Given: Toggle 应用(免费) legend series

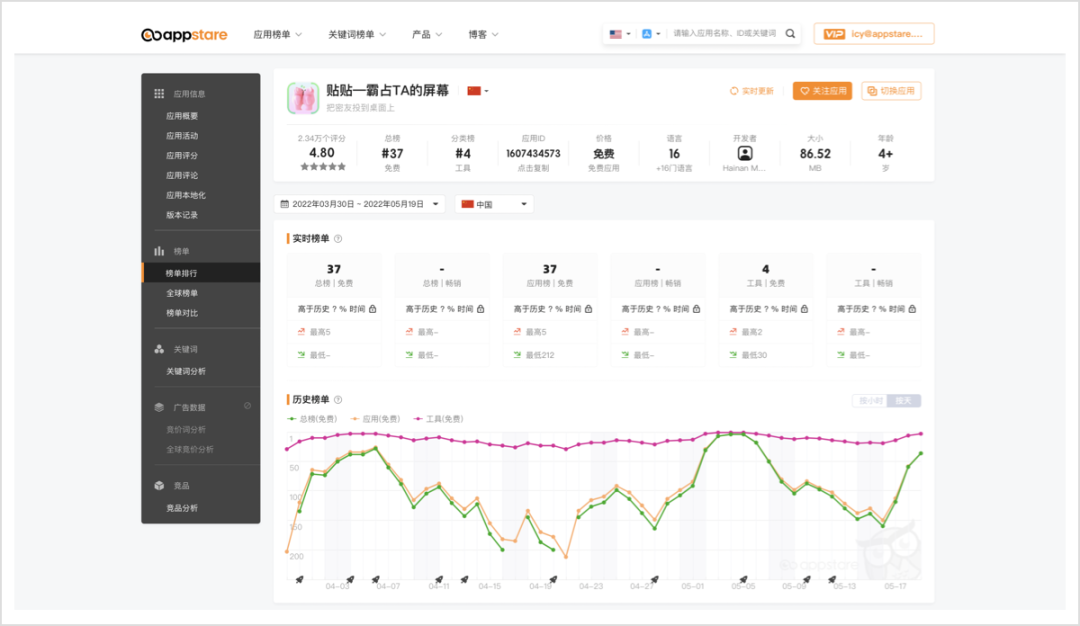Looking at the screenshot, I should tap(376, 419).
